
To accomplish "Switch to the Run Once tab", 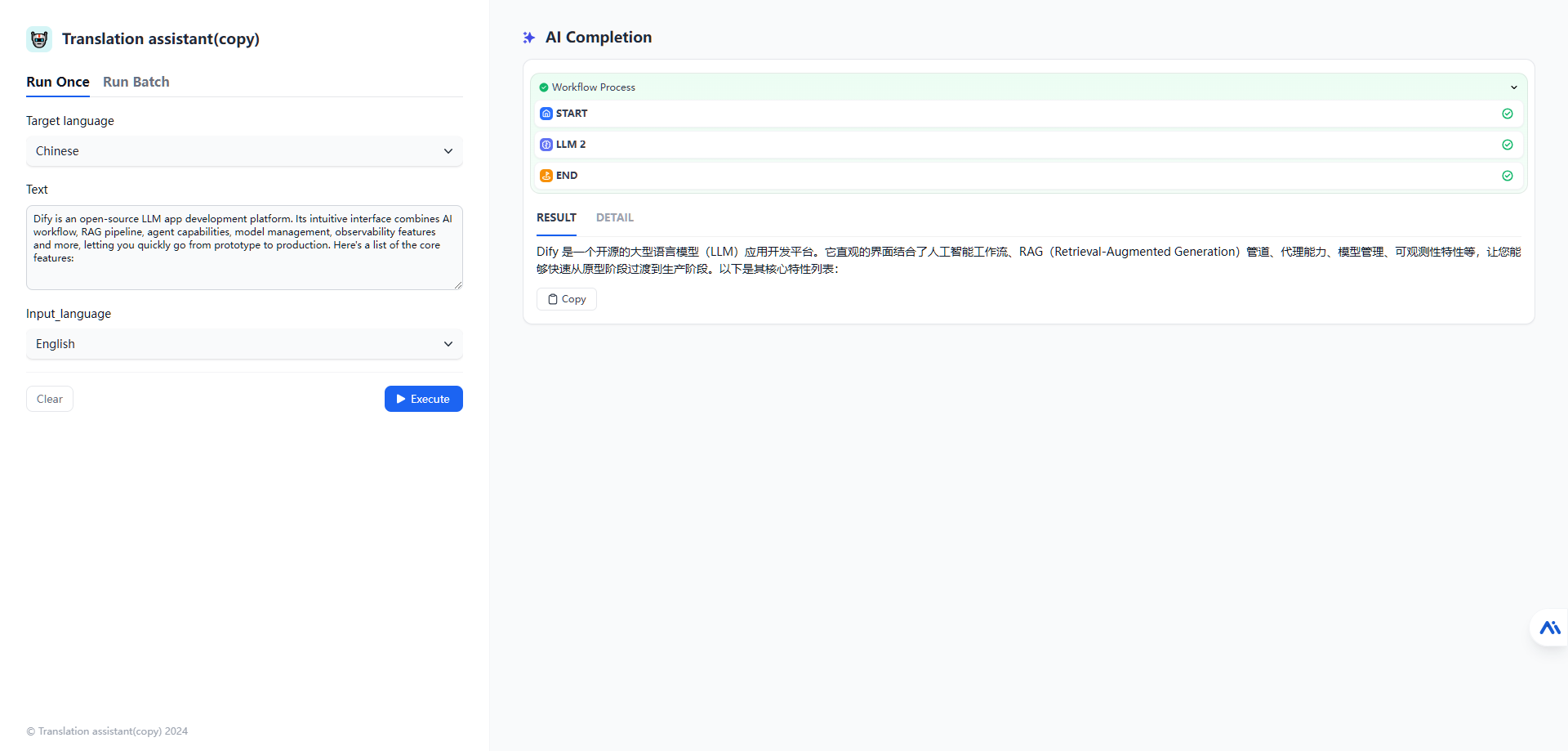I will (58, 82).
